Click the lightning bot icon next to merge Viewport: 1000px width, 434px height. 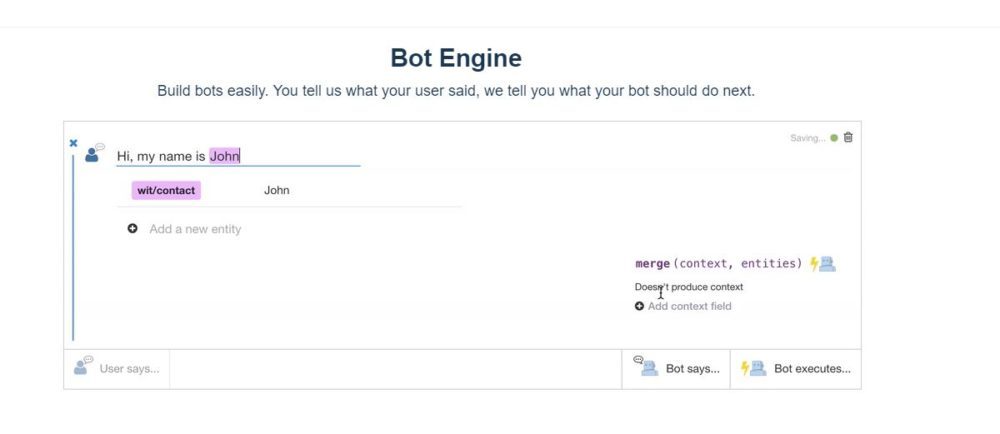(x=822, y=264)
